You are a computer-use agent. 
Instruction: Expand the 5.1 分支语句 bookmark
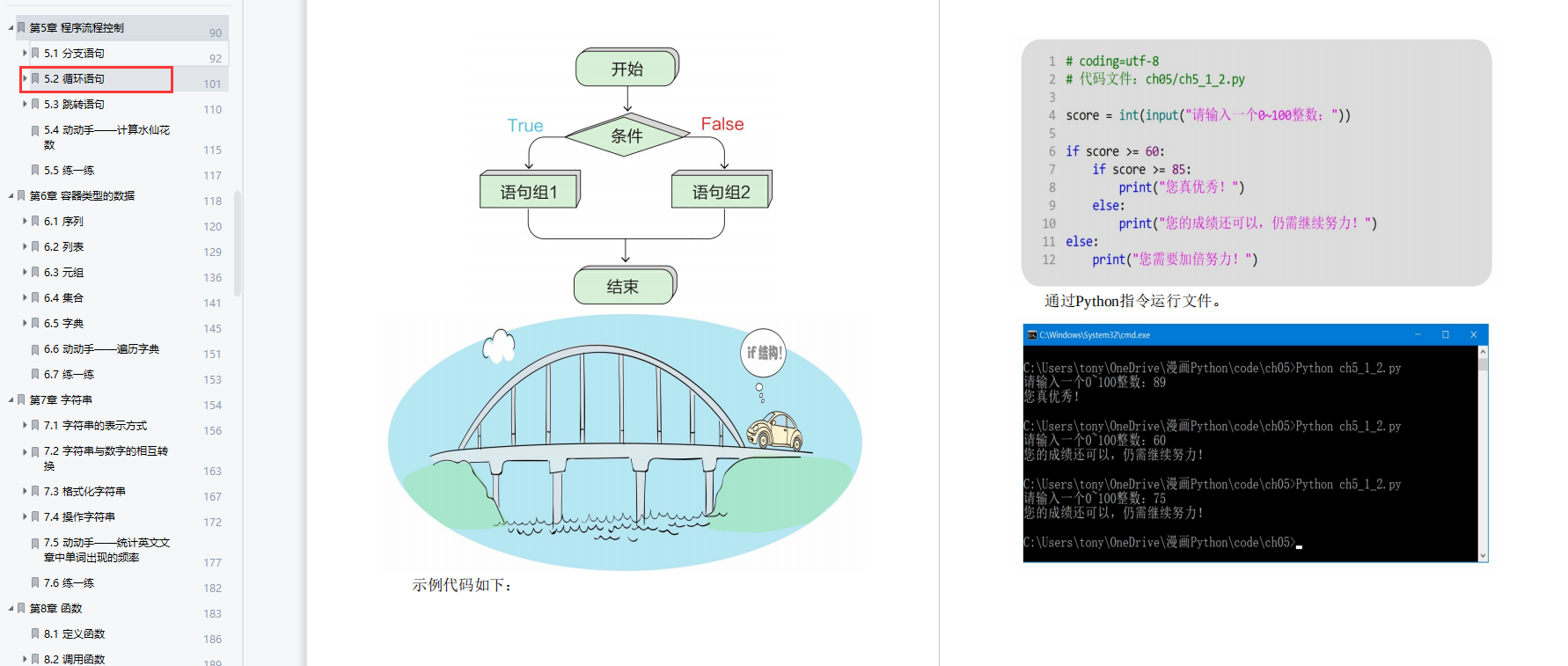pyautogui.click(x=25, y=53)
